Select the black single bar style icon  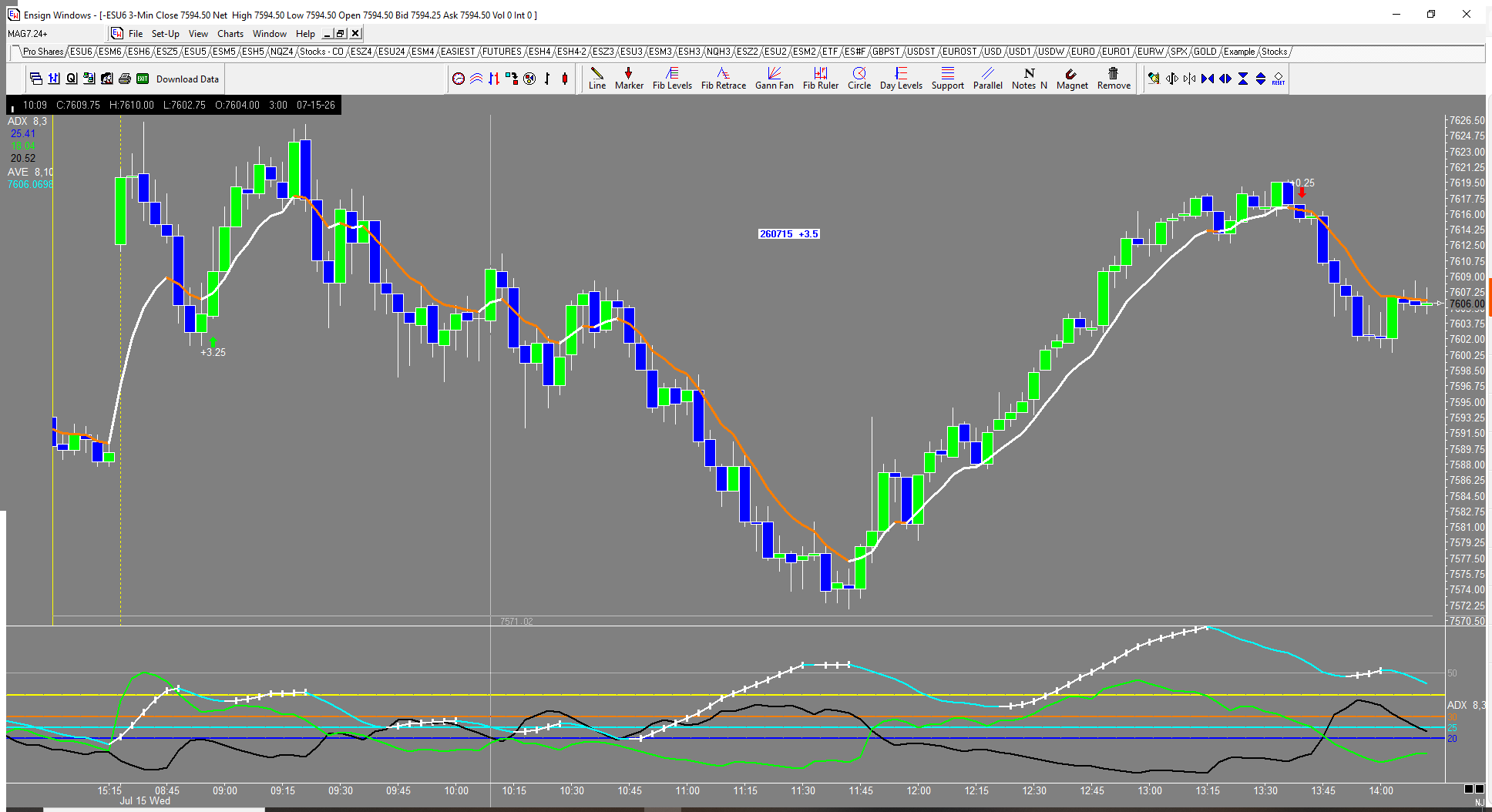pos(547,79)
